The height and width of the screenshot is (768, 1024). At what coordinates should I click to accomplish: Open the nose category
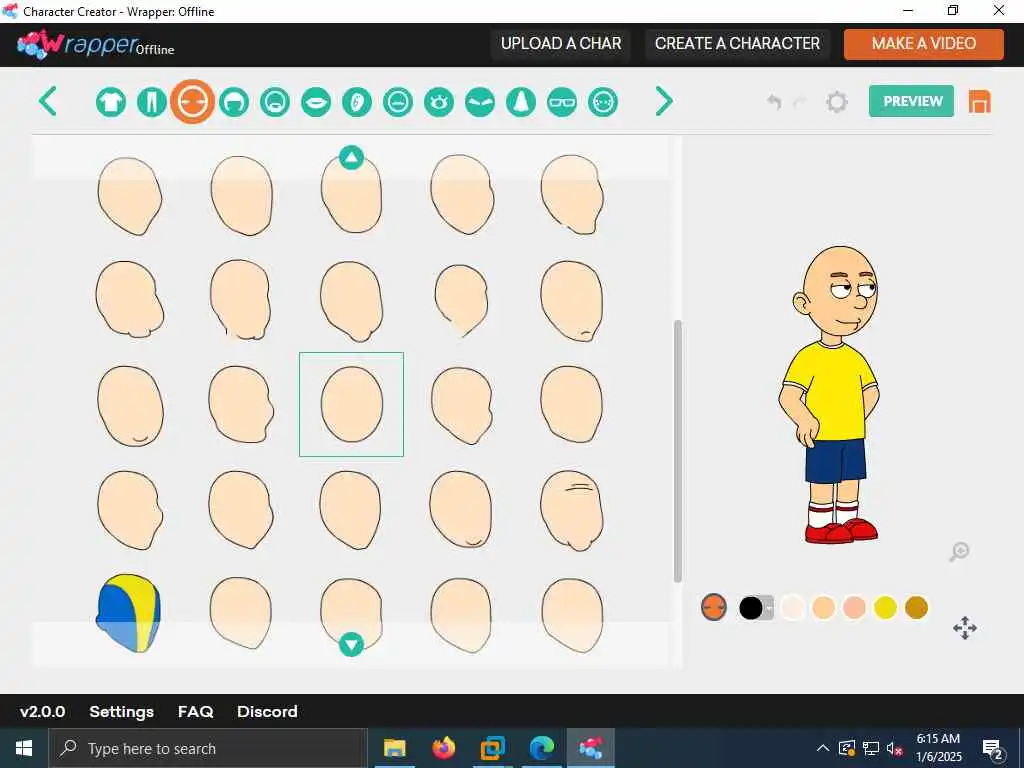click(521, 103)
